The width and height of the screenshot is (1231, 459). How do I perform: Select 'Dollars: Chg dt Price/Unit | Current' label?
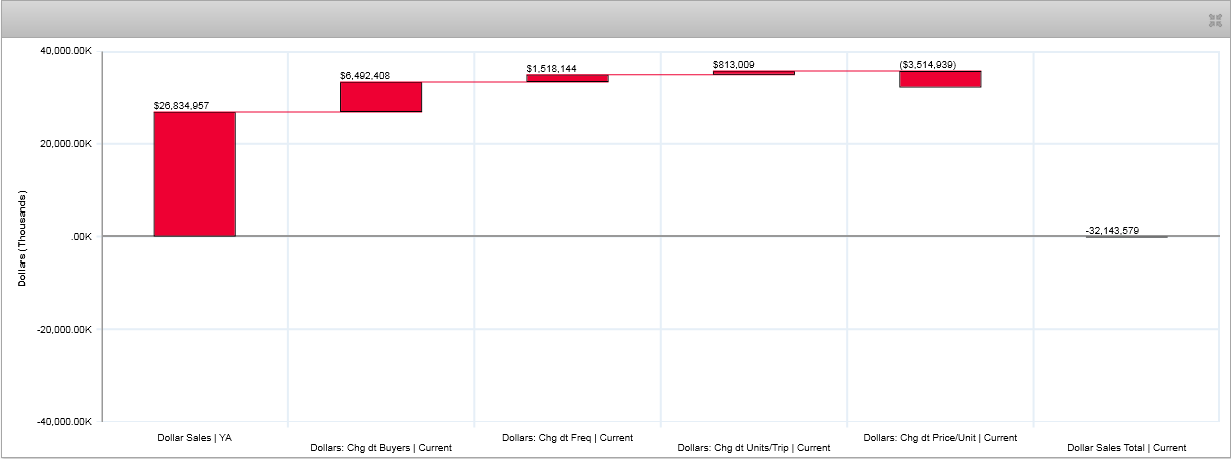click(940, 437)
